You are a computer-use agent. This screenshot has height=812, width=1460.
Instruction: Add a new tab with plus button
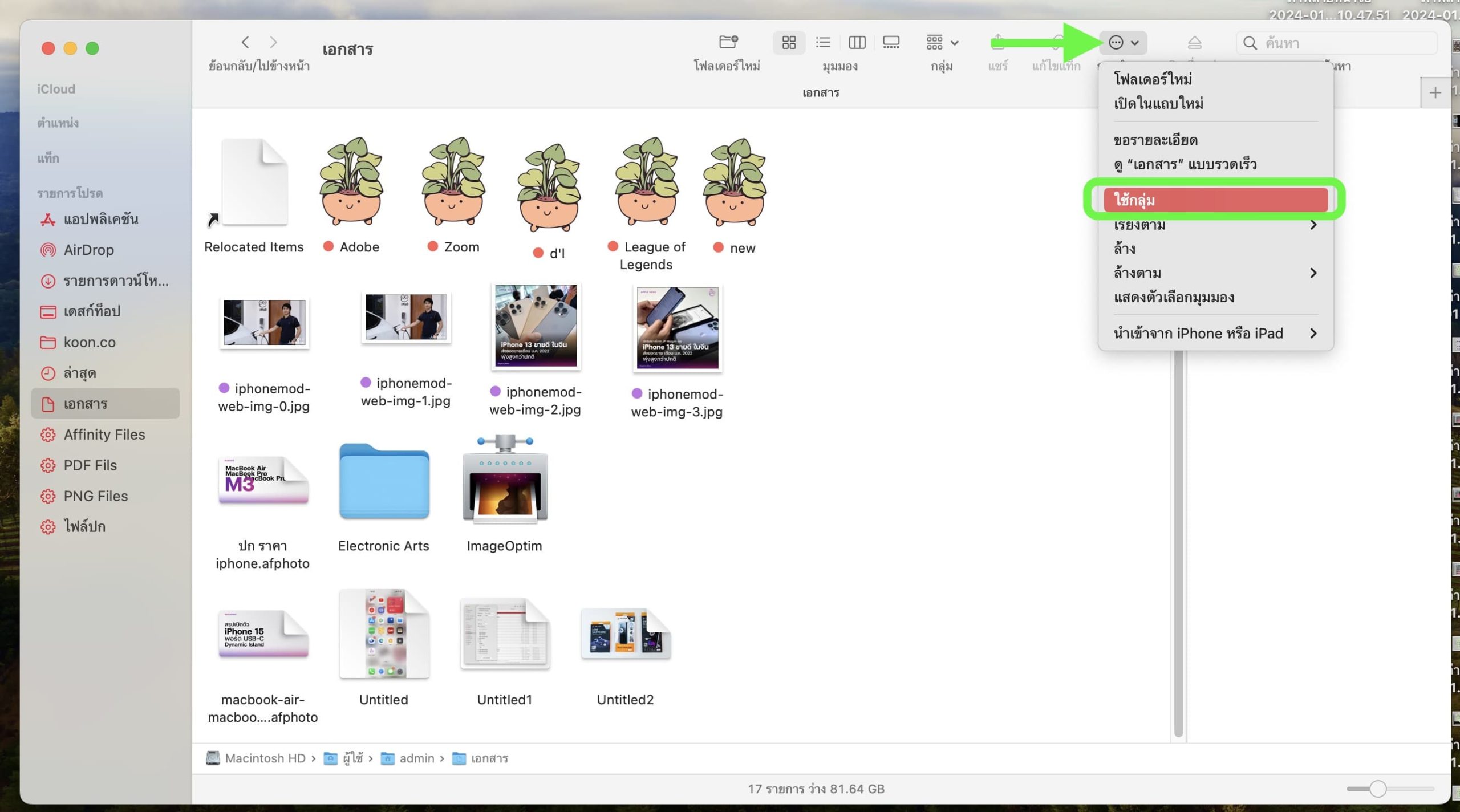[1435, 93]
